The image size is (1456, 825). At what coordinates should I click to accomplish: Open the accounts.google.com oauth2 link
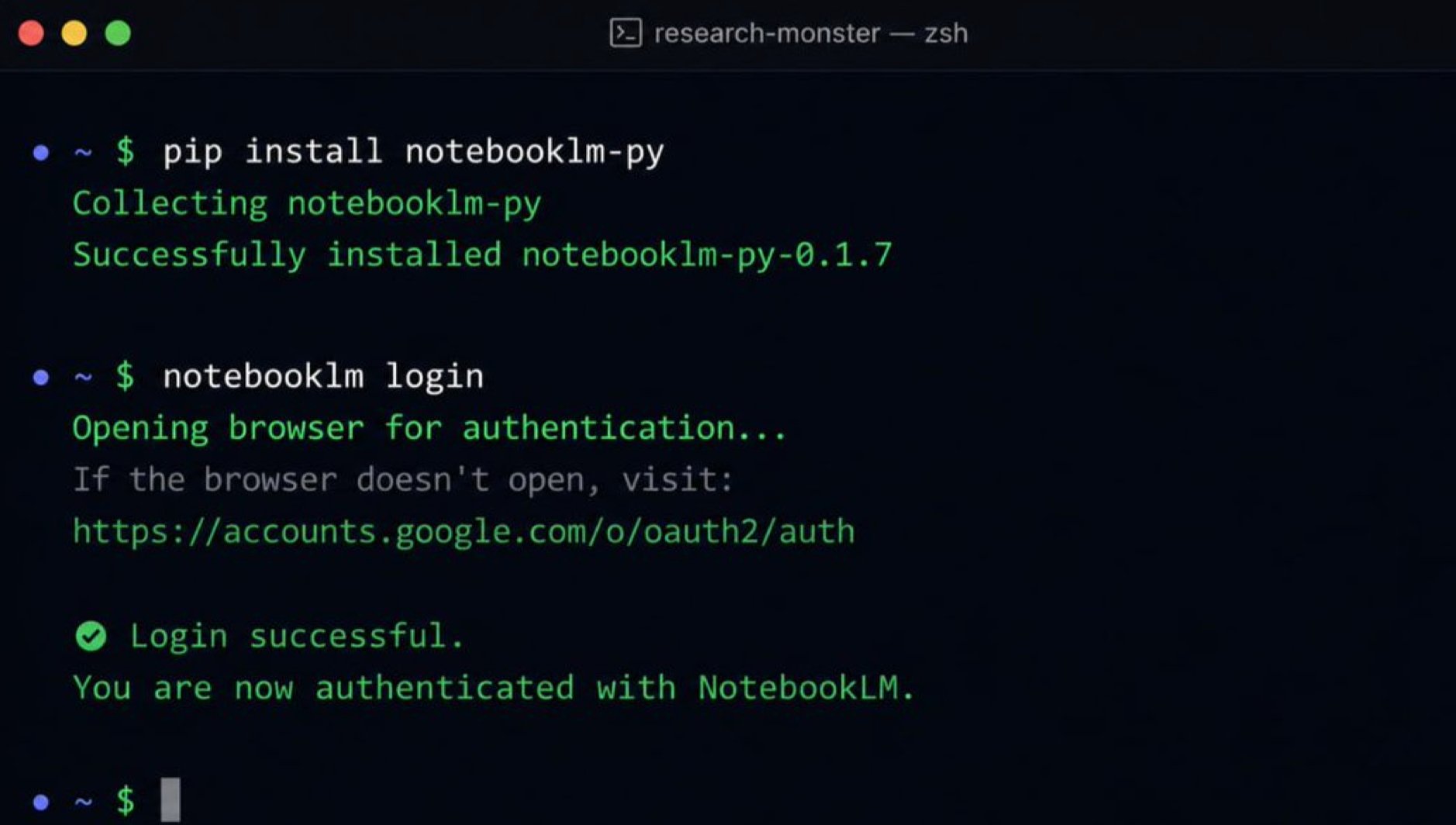(x=464, y=532)
